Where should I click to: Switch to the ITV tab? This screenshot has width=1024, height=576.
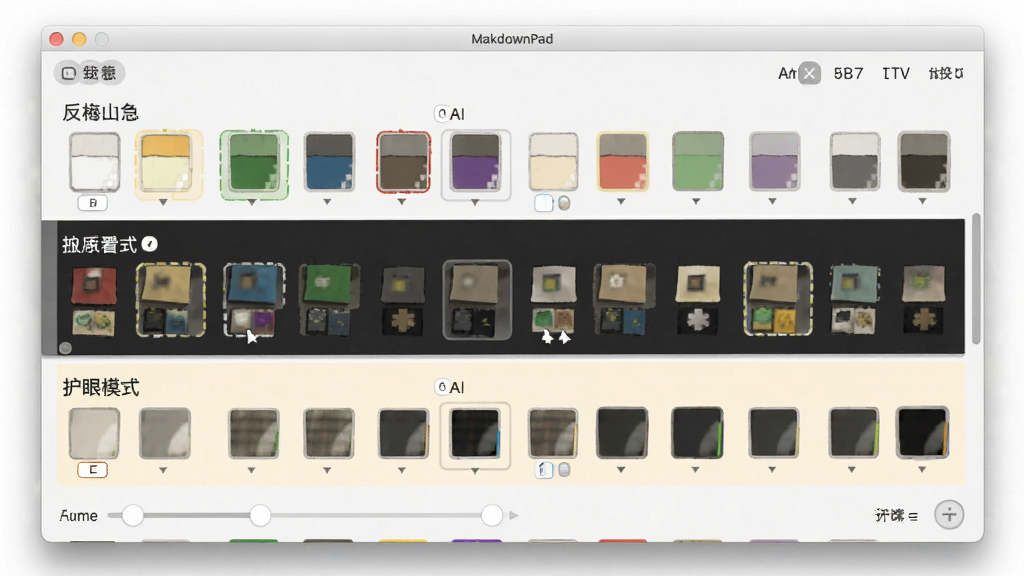[896, 73]
